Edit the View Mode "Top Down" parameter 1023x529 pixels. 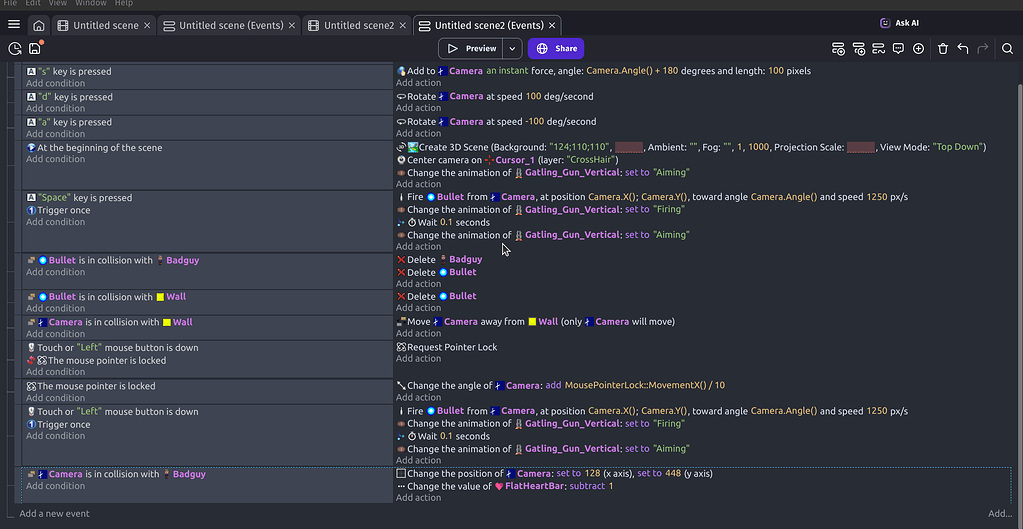coord(958,147)
